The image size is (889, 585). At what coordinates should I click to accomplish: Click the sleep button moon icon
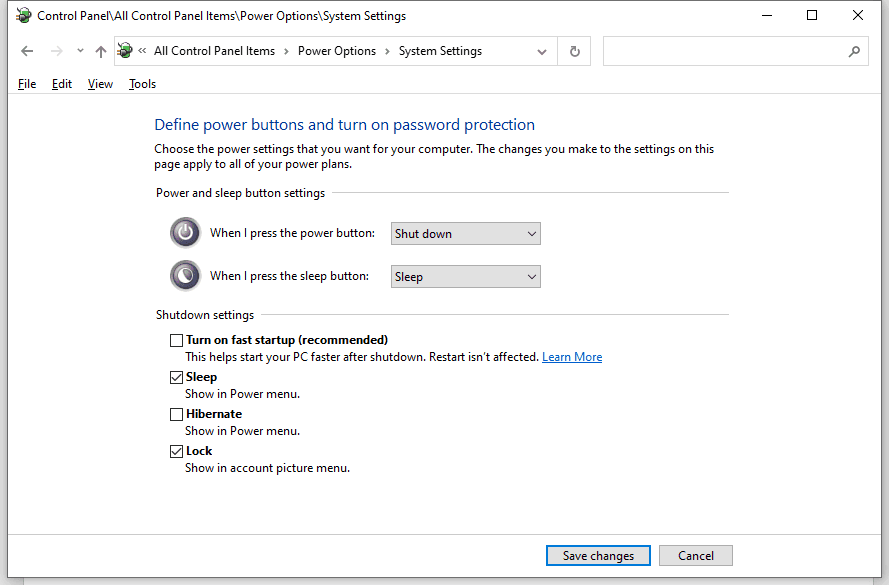tap(185, 275)
